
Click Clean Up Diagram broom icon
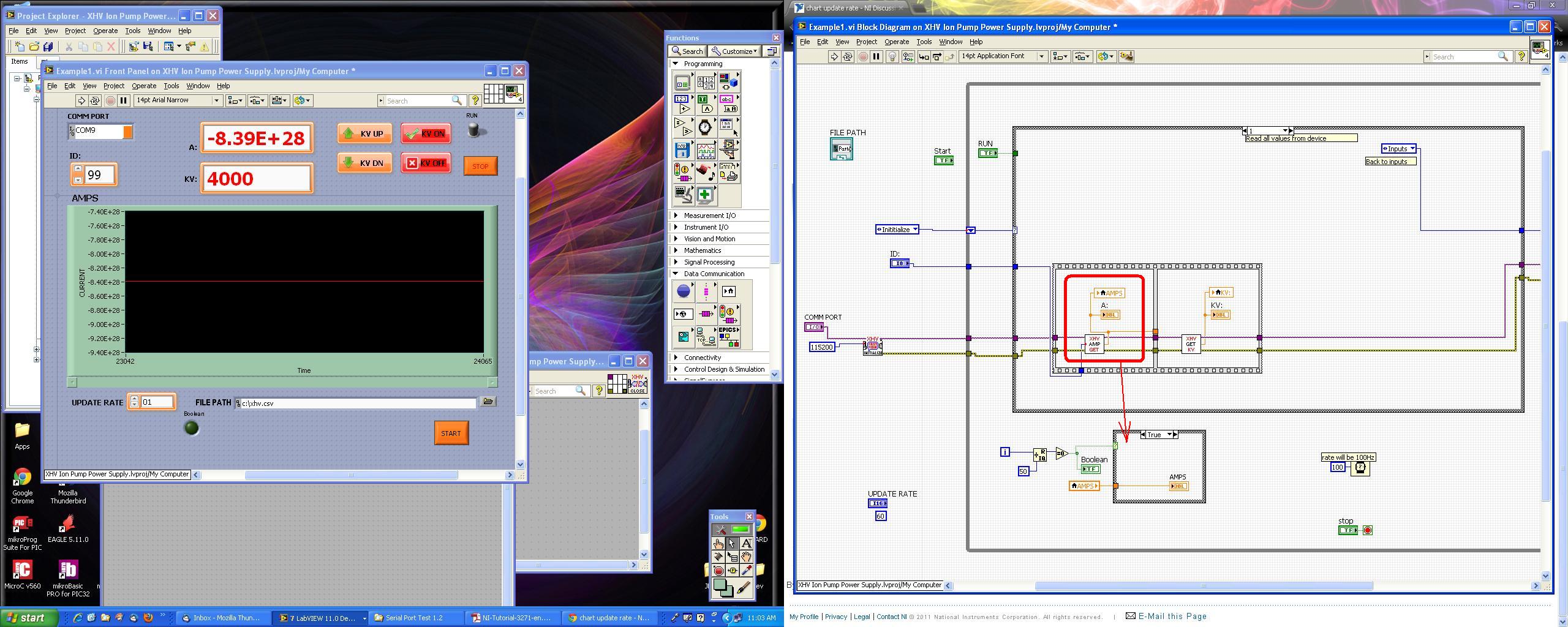tap(1126, 56)
